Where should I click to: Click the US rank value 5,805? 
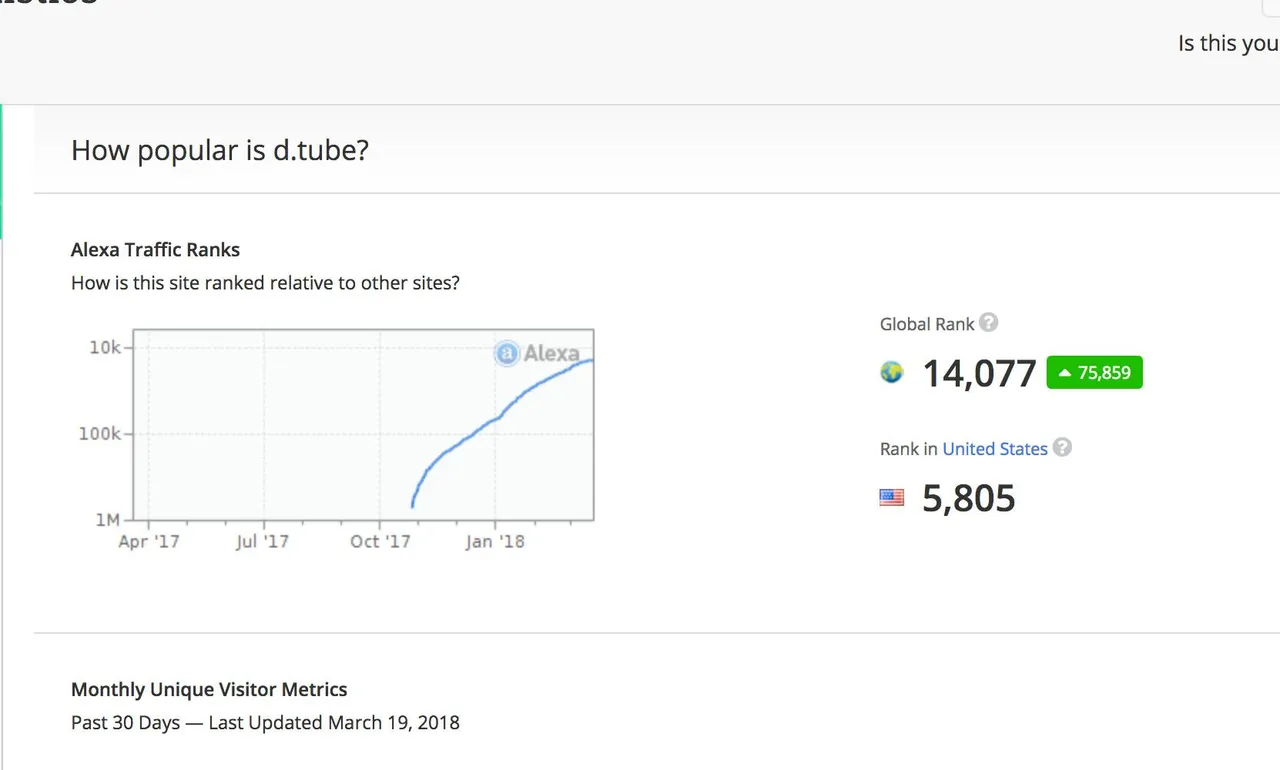(968, 498)
